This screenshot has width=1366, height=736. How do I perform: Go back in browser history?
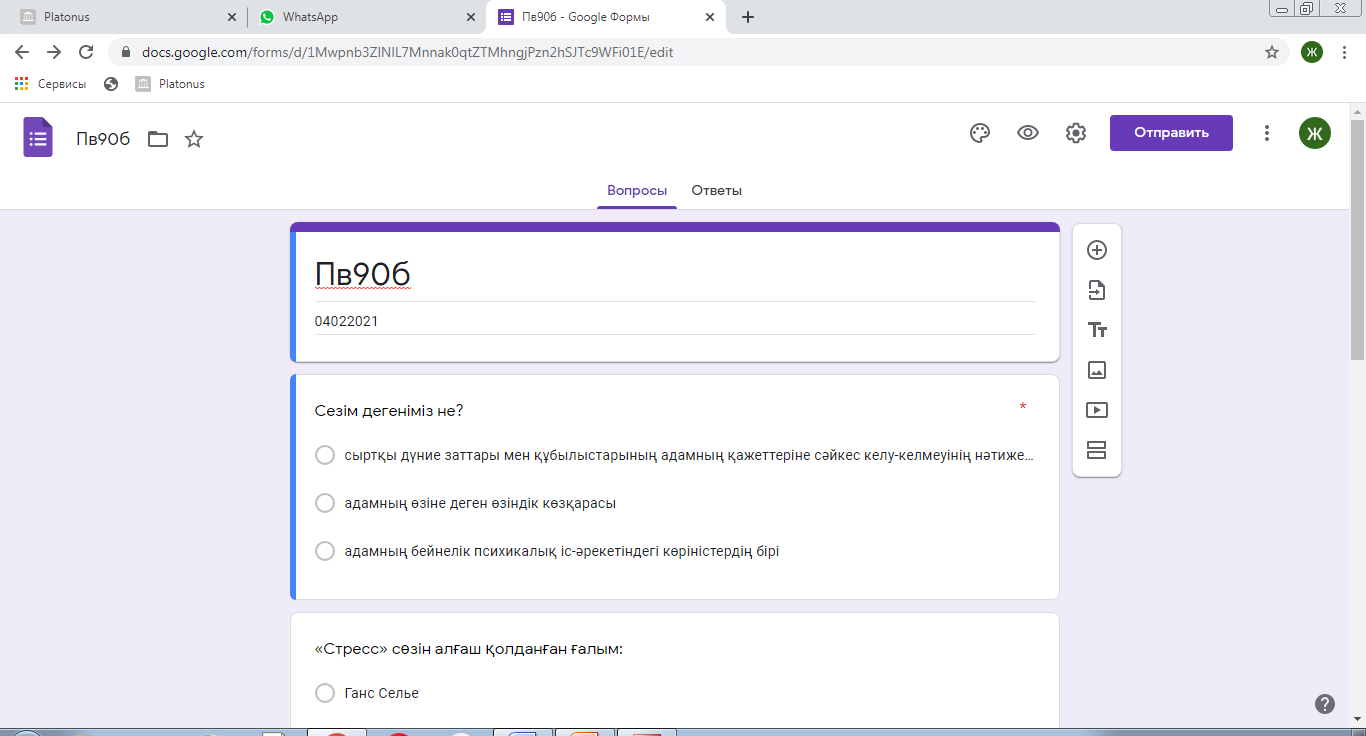pos(22,52)
